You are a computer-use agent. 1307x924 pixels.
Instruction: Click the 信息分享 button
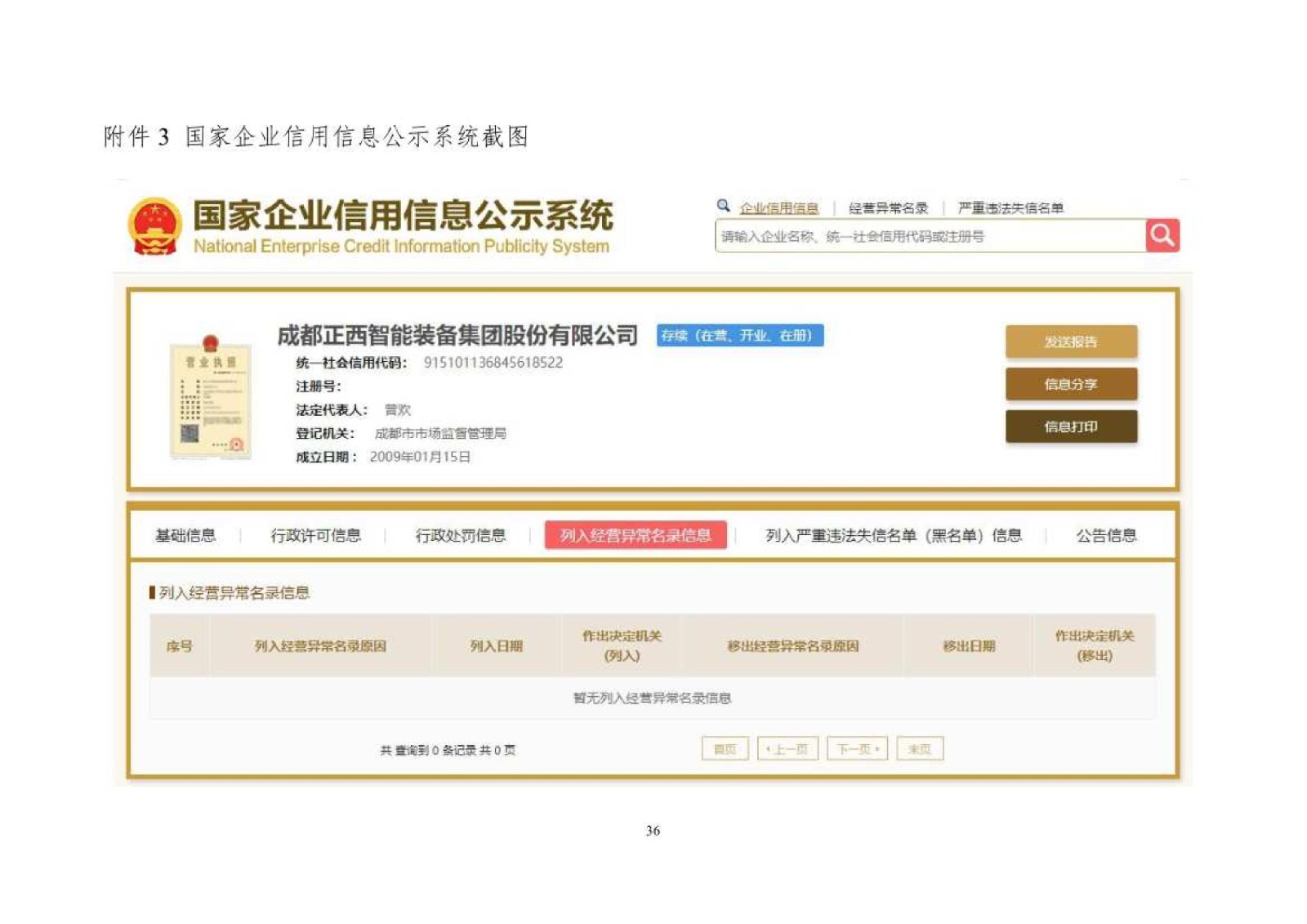(1070, 384)
